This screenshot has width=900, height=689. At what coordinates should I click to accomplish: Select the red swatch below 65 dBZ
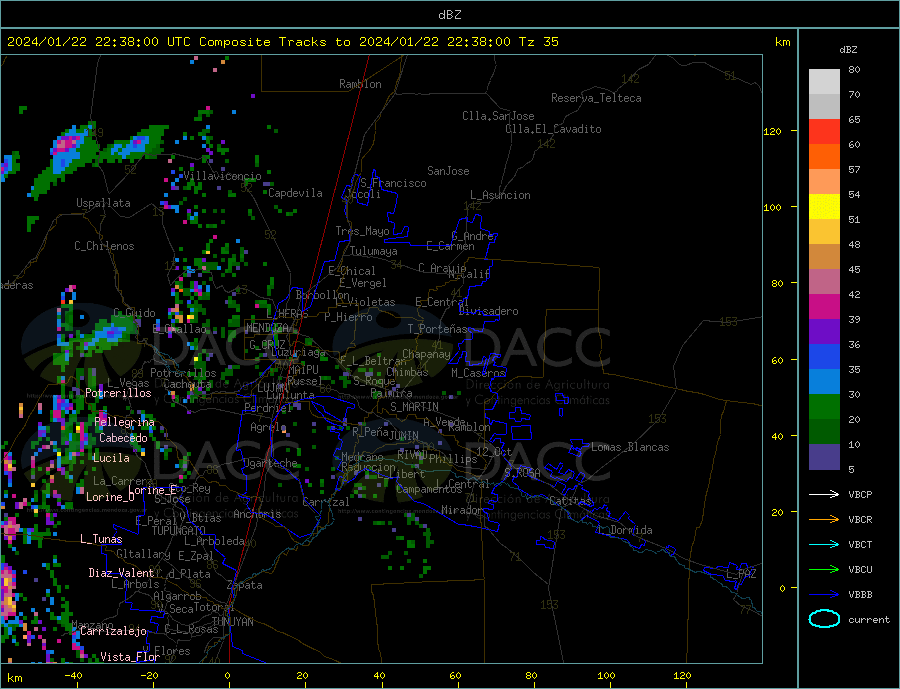coord(824,131)
